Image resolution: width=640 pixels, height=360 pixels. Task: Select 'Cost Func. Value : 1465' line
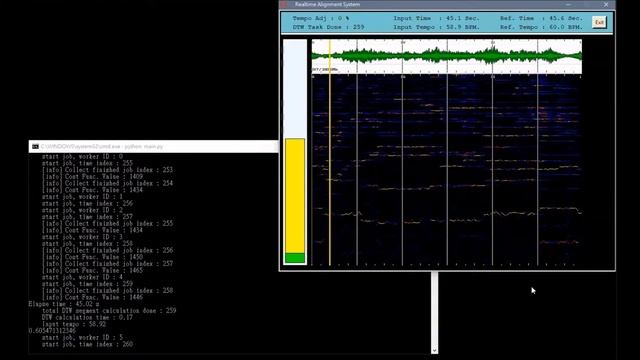pos(92,270)
